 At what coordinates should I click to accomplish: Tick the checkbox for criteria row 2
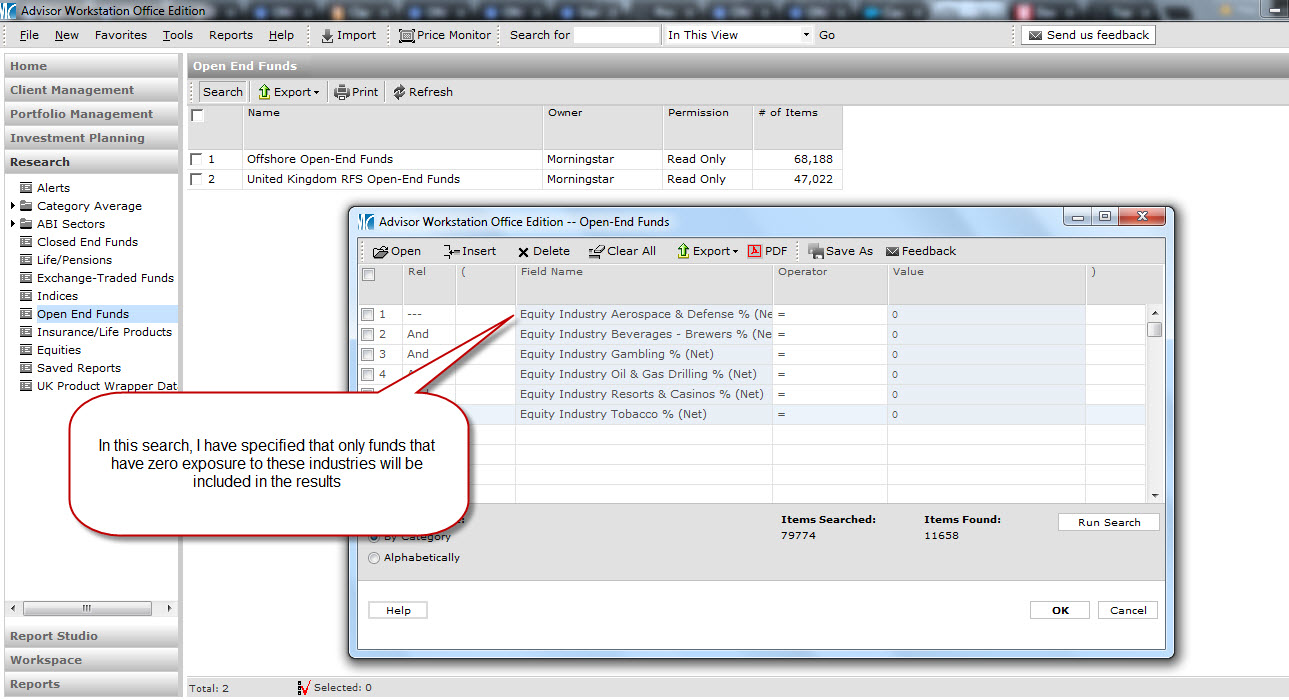click(367, 335)
